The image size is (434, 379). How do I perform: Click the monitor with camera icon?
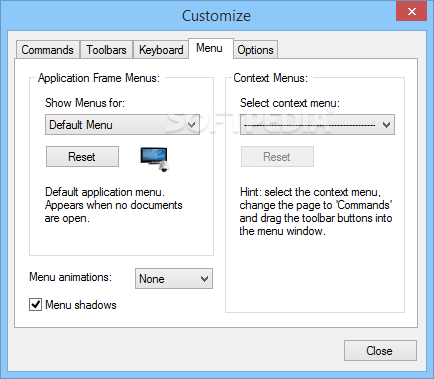155,159
